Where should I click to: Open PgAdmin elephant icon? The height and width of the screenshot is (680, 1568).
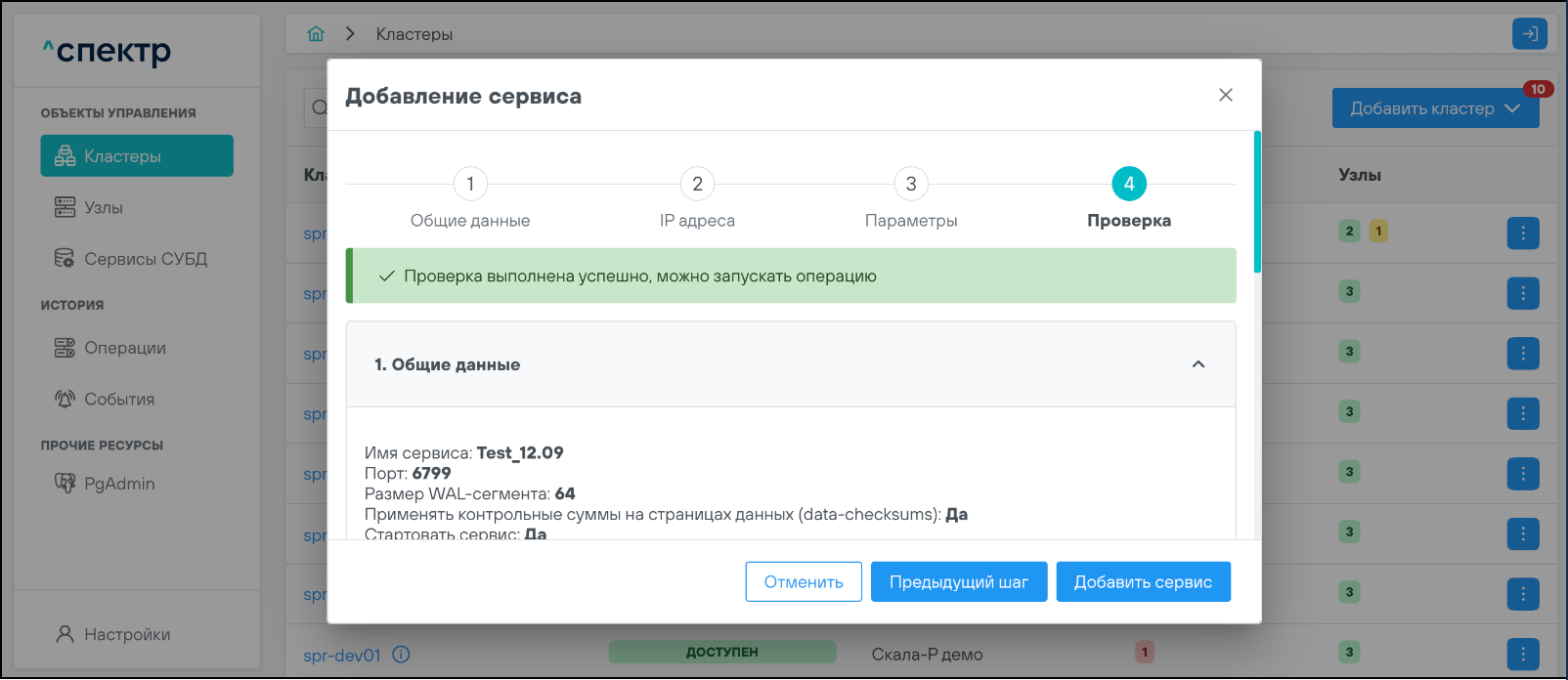(x=65, y=484)
